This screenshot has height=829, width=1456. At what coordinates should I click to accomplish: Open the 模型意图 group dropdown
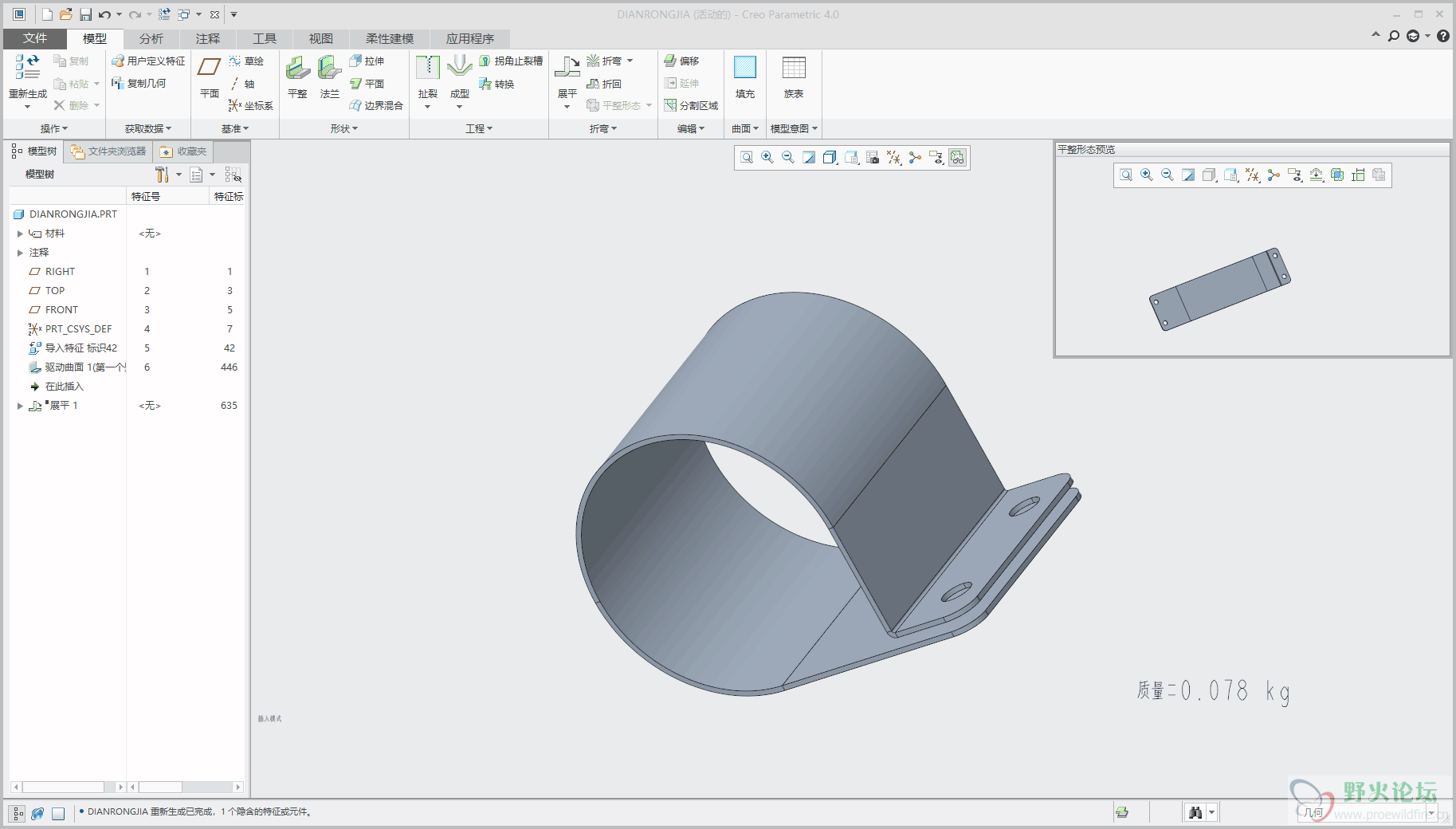pyautogui.click(x=795, y=128)
